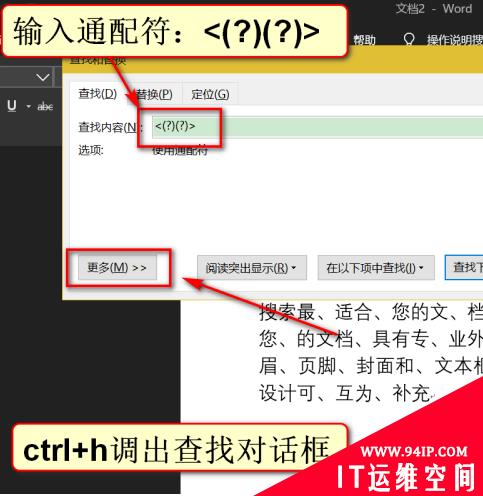Apply strikethrough with the abc icon
The image size is (483, 496).
[x=45, y=106]
